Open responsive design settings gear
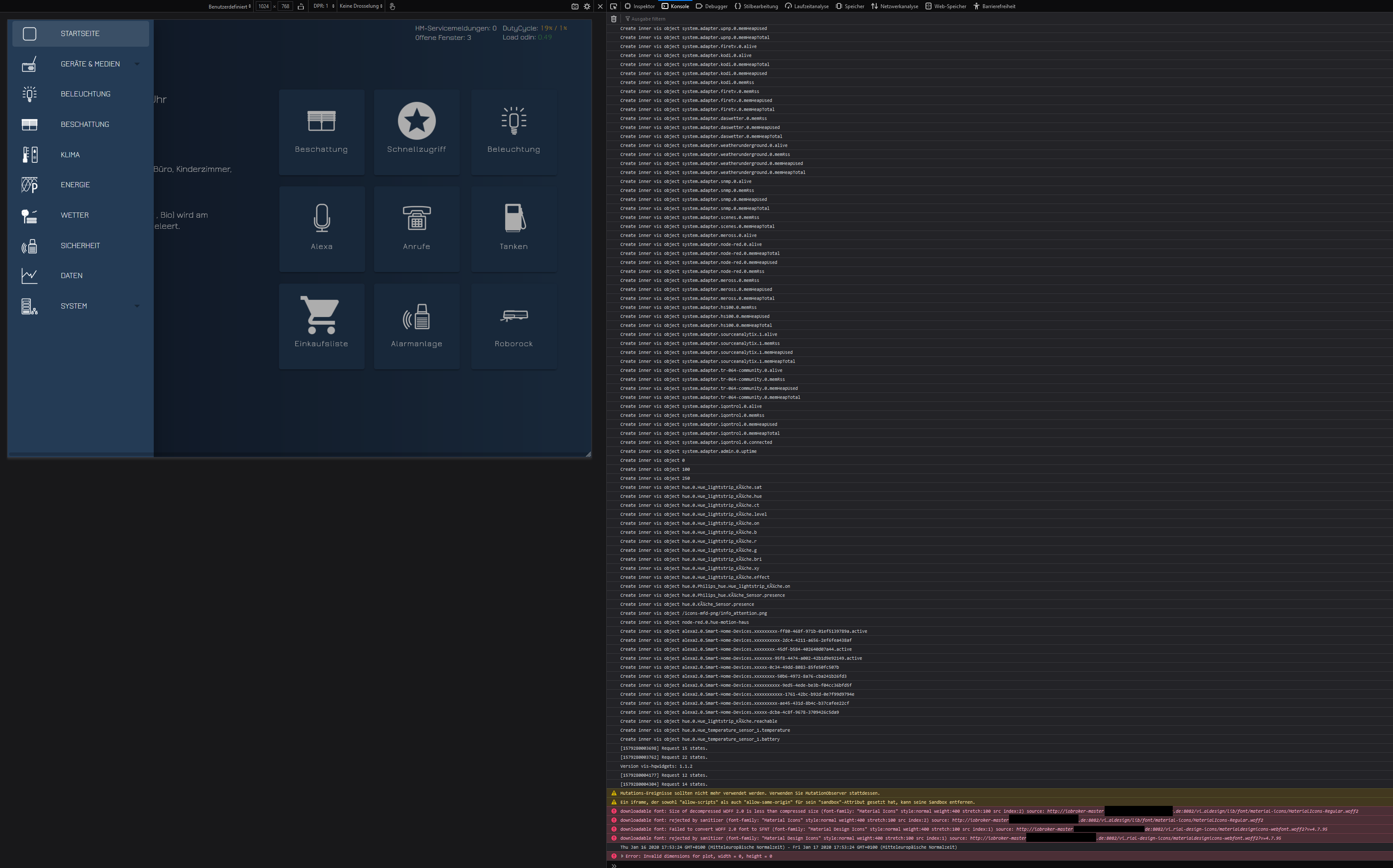Screen dimensions: 1393x868 pyautogui.click(x=587, y=6)
